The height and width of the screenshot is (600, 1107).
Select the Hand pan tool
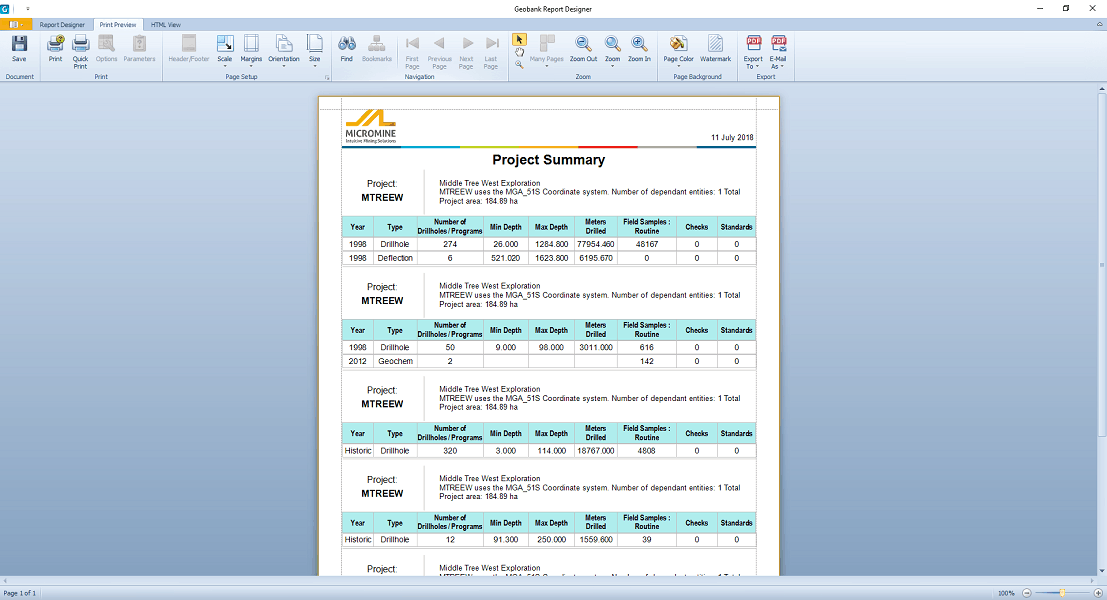(x=520, y=52)
